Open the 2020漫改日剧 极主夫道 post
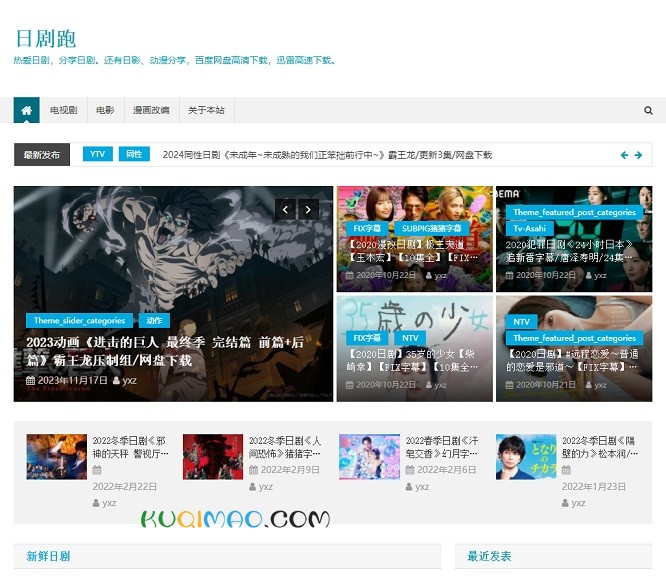 (x=413, y=251)
